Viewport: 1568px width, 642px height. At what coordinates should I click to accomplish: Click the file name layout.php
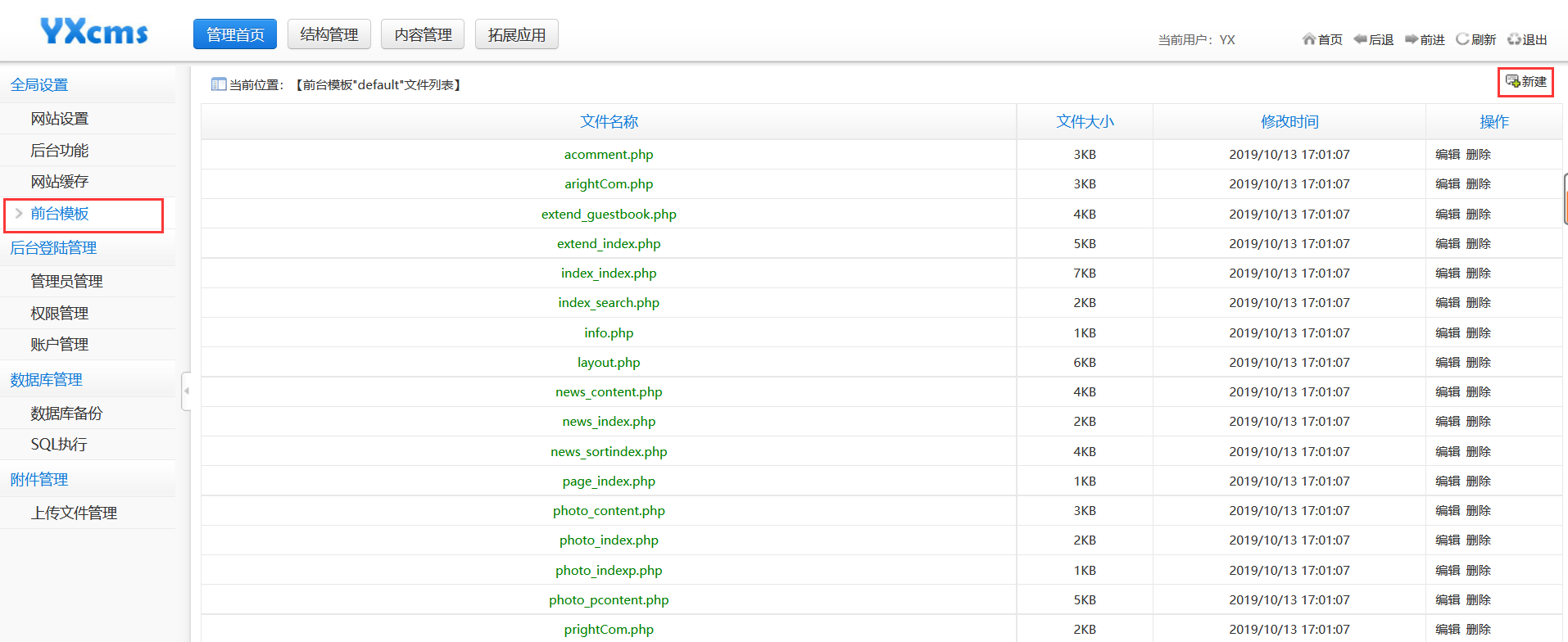[609, 363]
